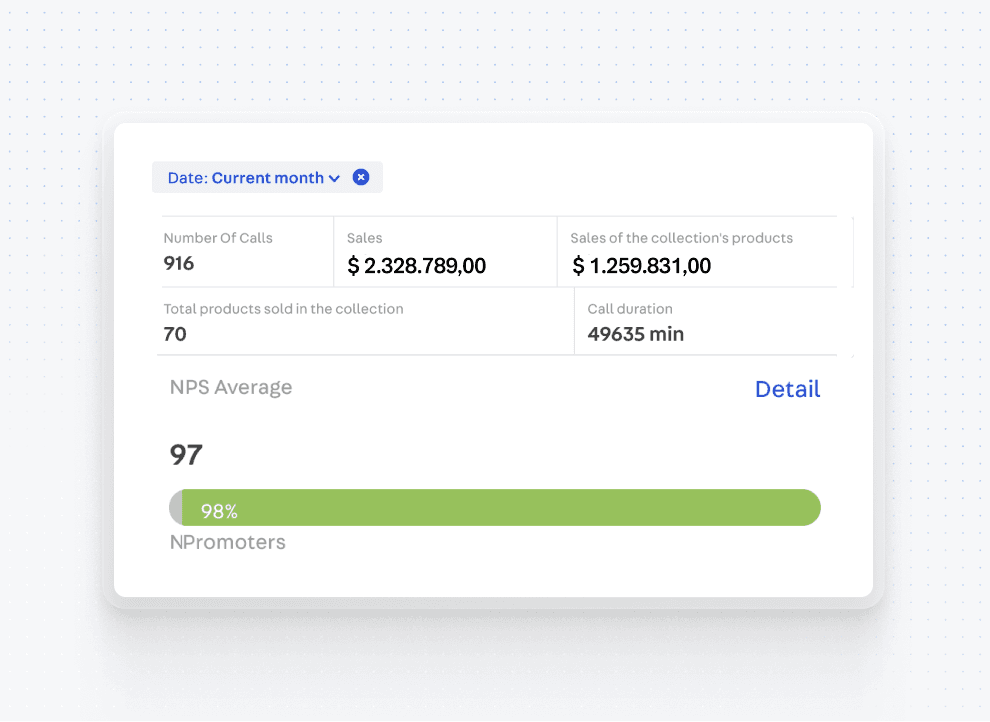The height and width of the screenshot is (722, 990).
Task: Select the $ 2.328.789,00 sales amount
Action: (417, 266)
